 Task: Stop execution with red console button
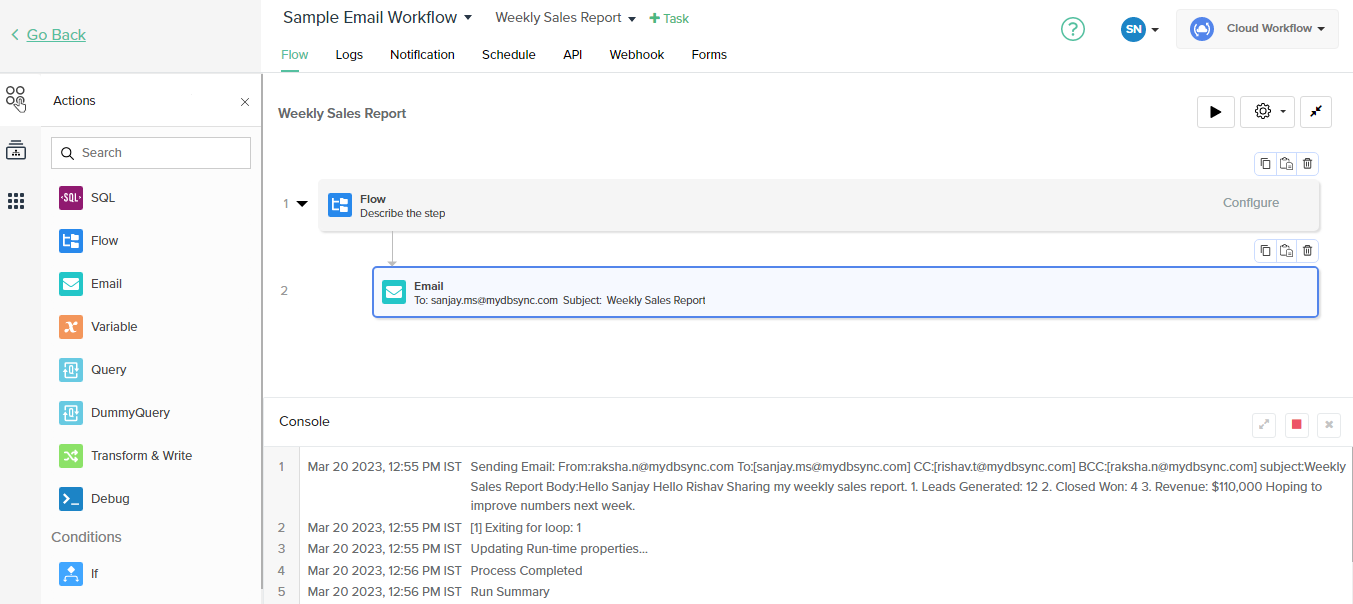pos(1297,424)
